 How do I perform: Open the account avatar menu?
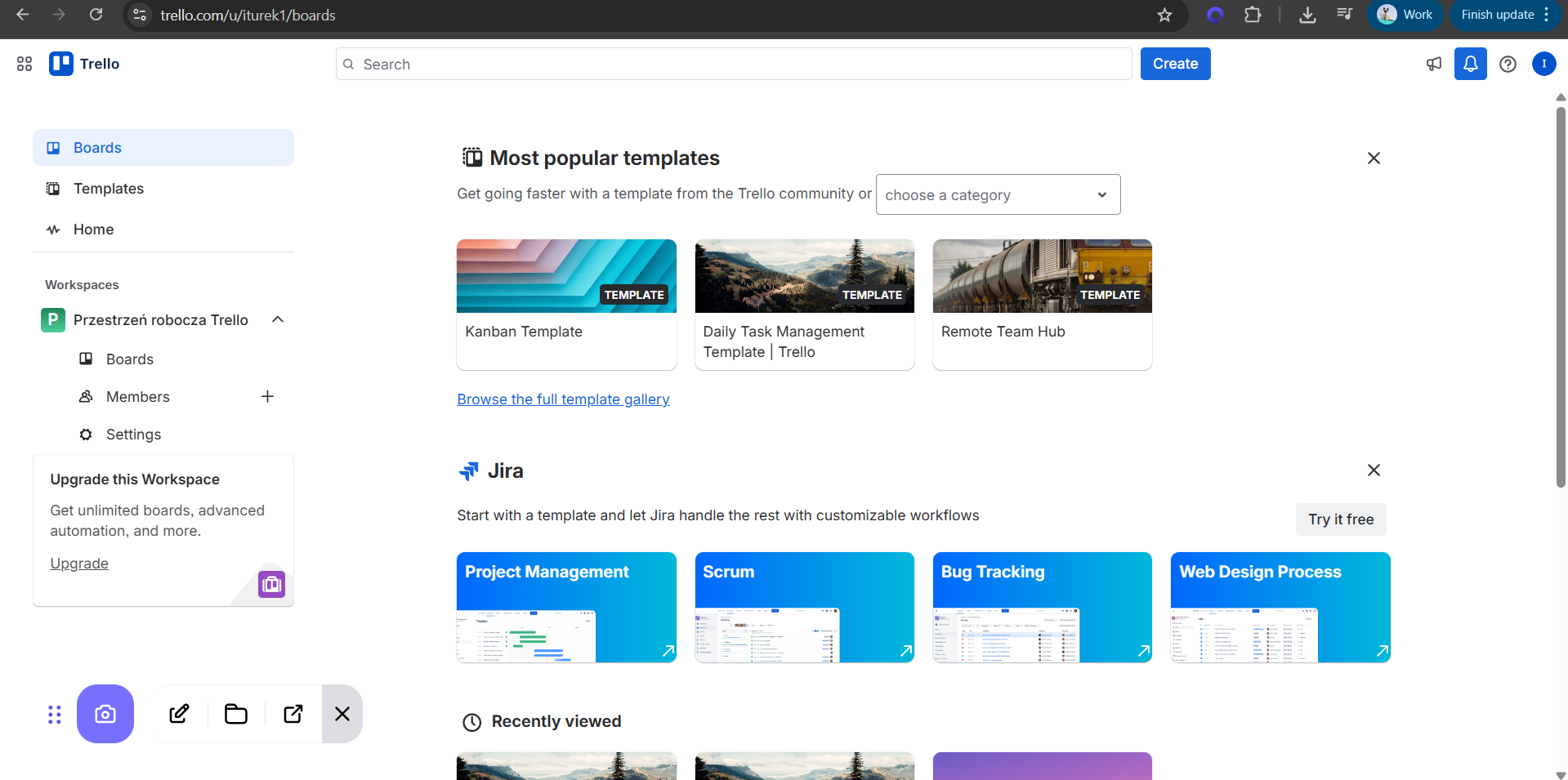1543,64
